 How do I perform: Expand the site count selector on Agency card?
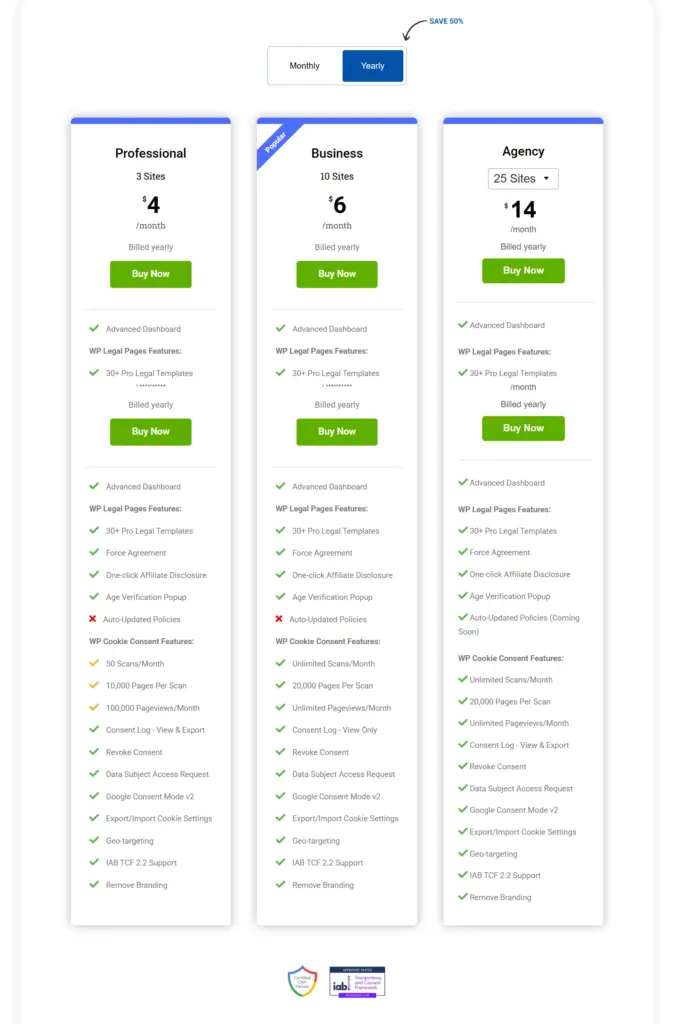(523, 178)
